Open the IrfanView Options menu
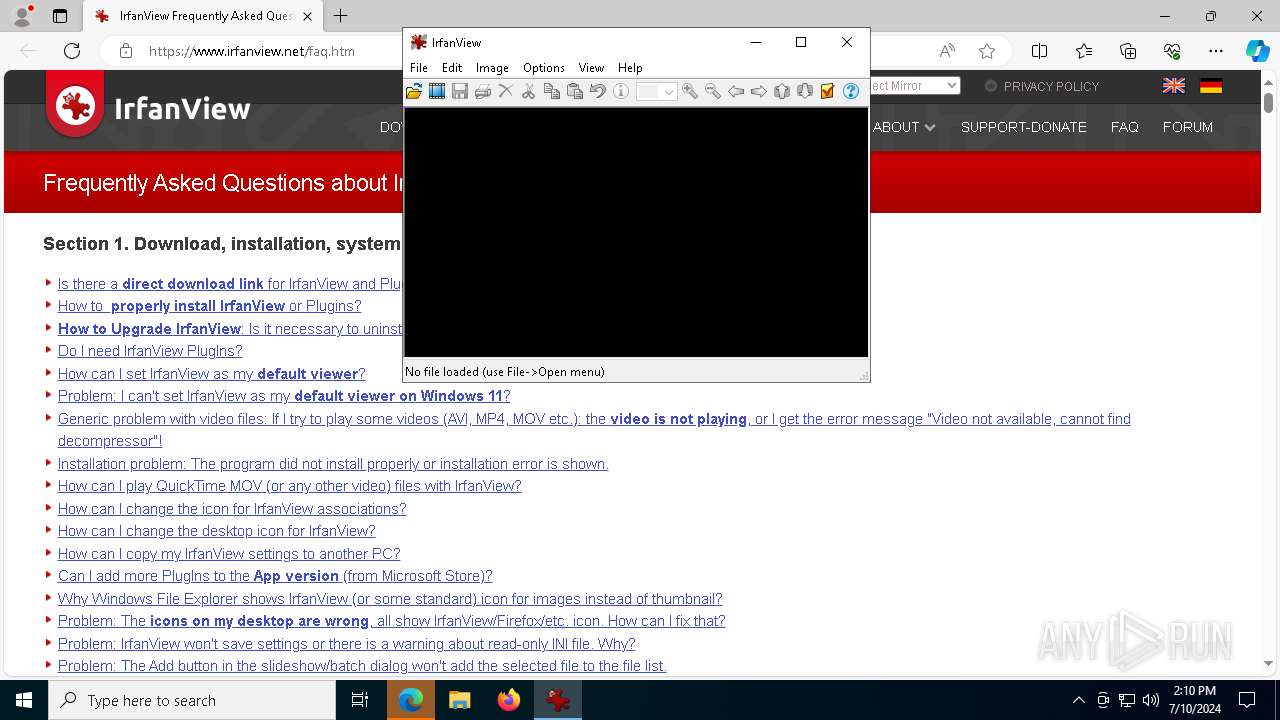 [x=544, y=67]
